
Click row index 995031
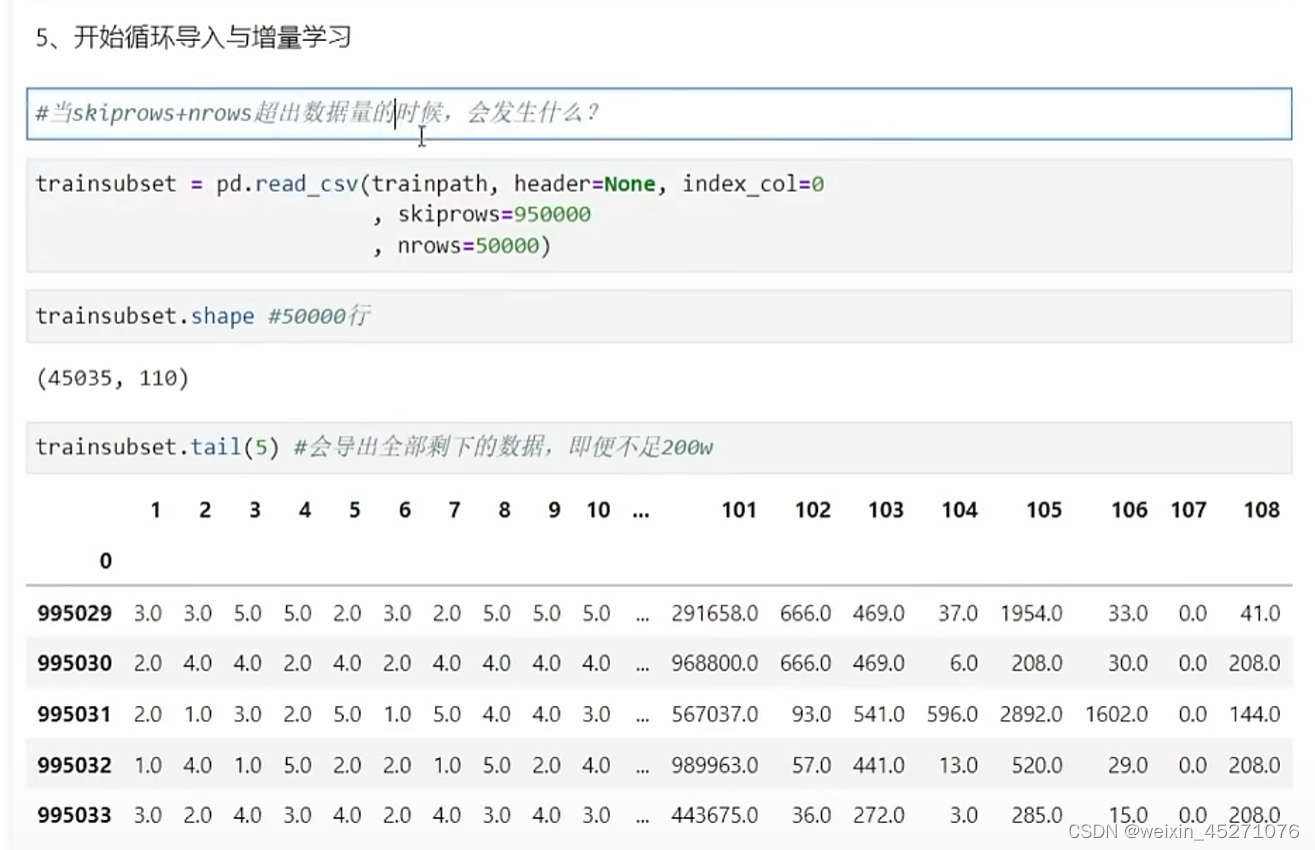click(75, 714)
